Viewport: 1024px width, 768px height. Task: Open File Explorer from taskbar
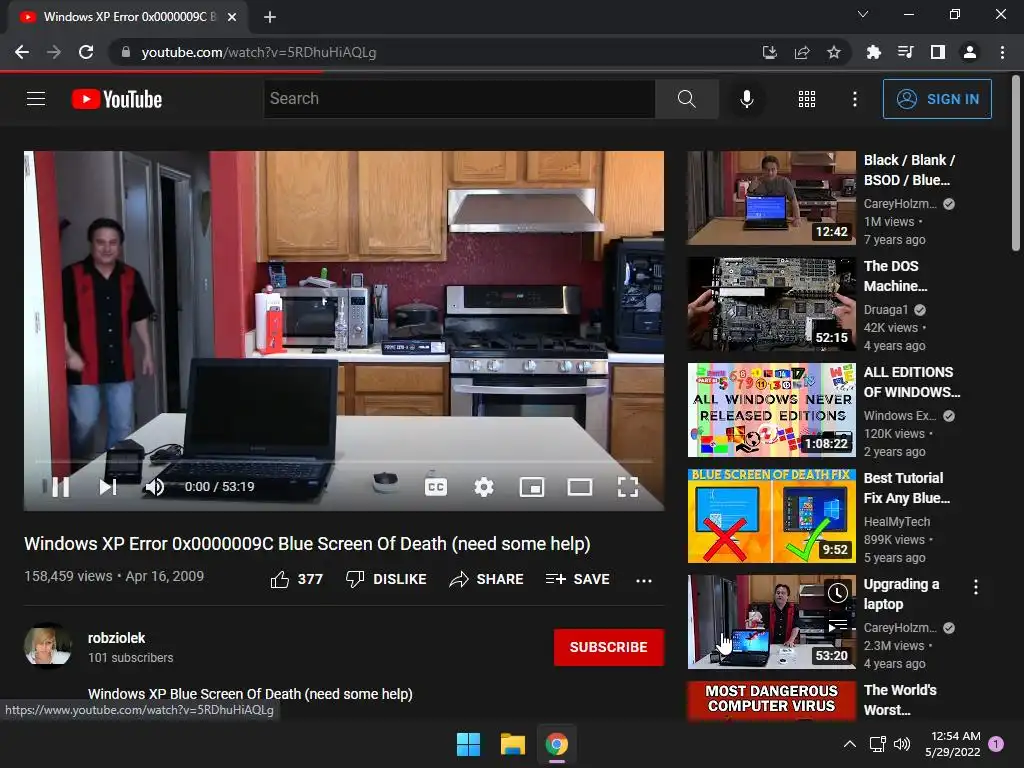[x=513, y=744]
